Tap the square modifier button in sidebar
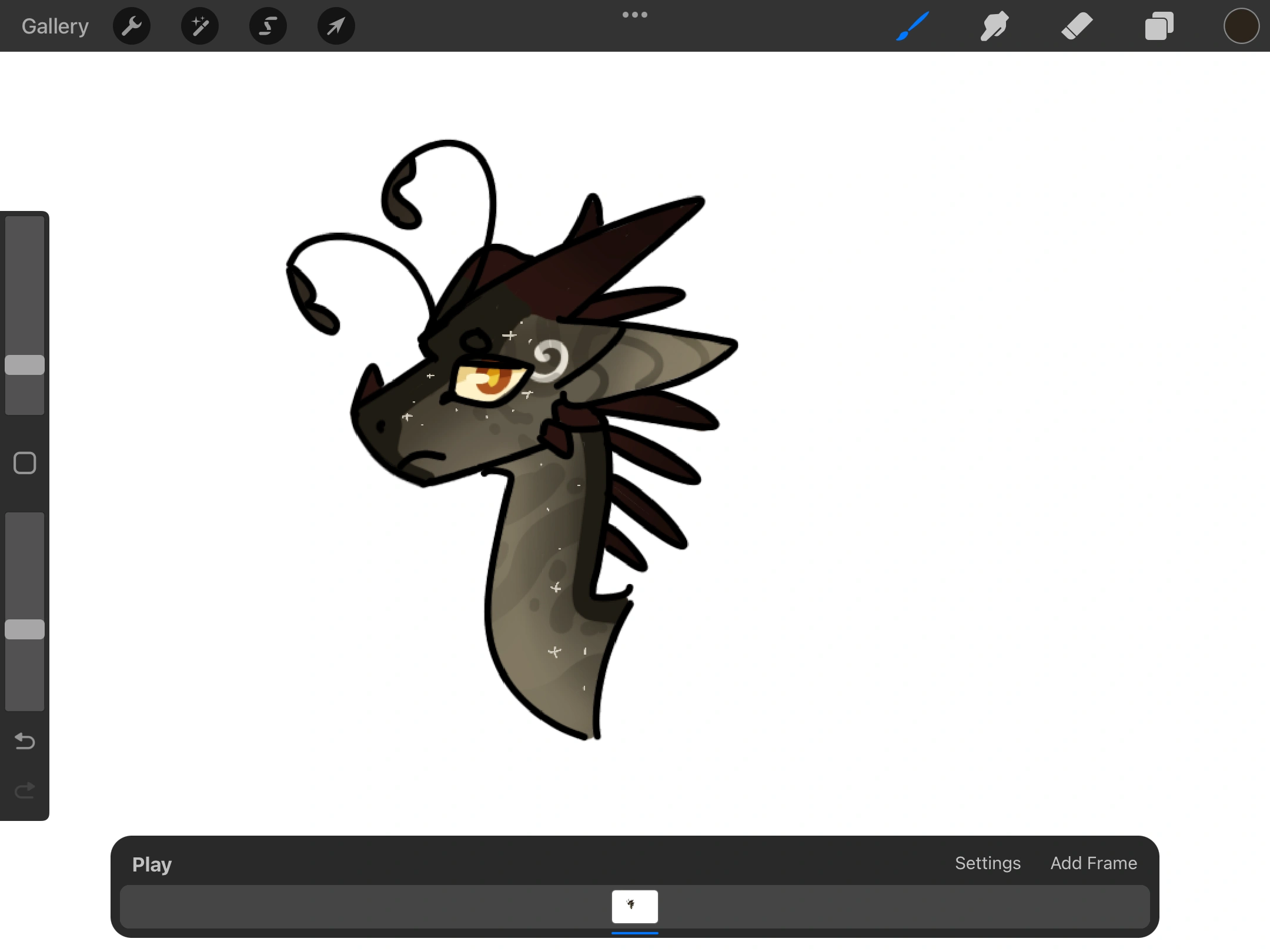 pos(25,463)
